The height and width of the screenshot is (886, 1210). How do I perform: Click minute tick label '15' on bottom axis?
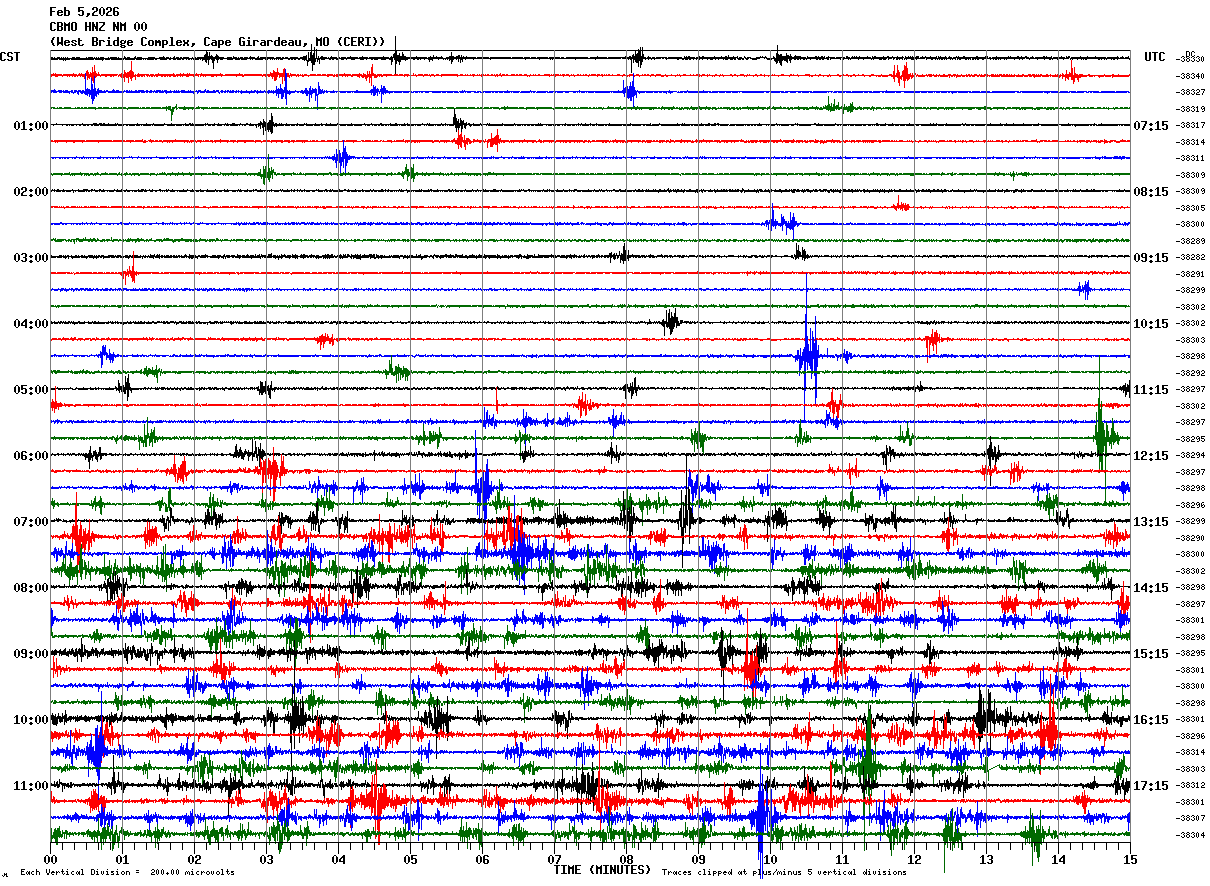[x=1129, y=859]
